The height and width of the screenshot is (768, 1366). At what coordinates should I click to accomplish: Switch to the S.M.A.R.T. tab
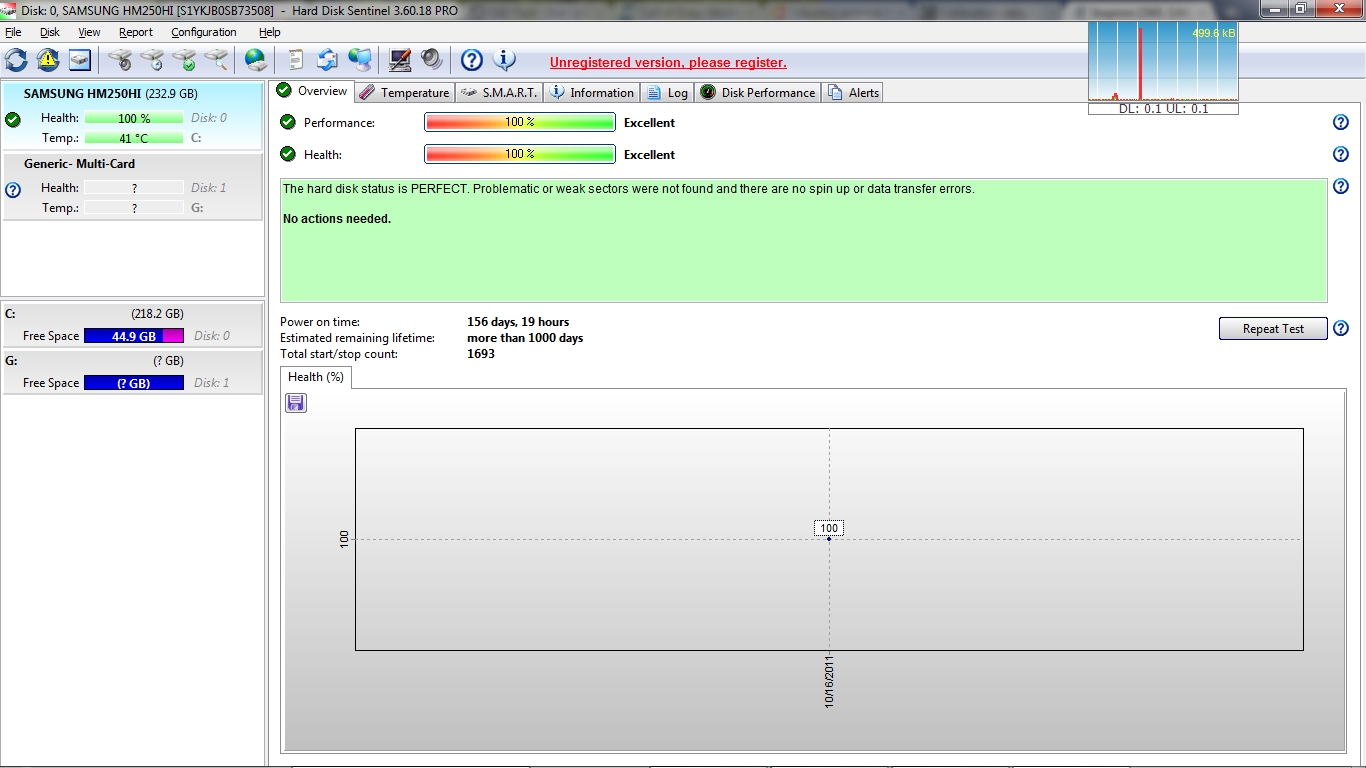point(498,93)
